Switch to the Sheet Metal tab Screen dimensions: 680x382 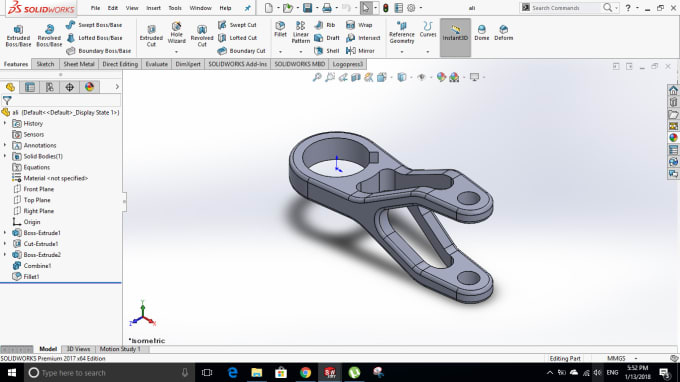click(78, 64)
